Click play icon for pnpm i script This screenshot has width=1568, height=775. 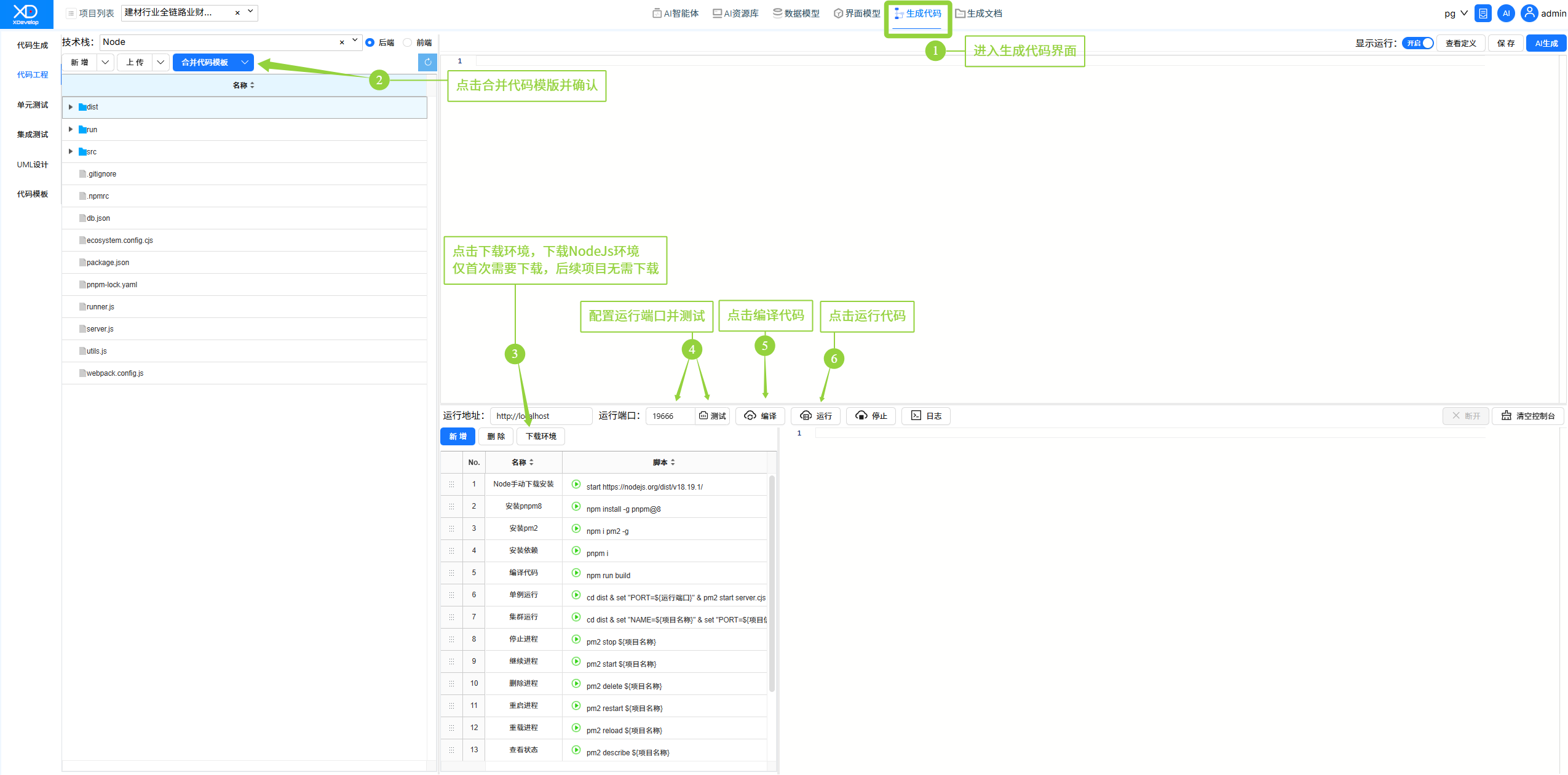[576, 550]
